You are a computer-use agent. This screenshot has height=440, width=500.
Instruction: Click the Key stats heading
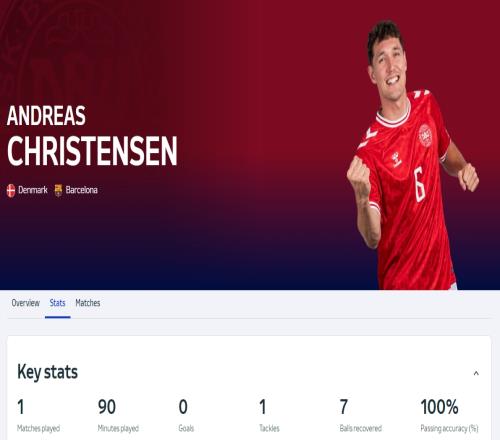pos(47,372)
